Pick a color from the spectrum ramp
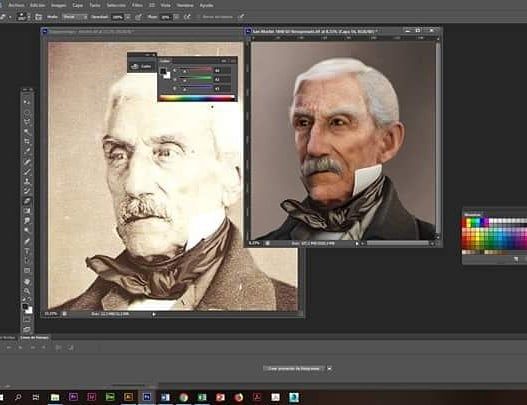This screenshot has height=405, width=527. click(x=197, y=98)
